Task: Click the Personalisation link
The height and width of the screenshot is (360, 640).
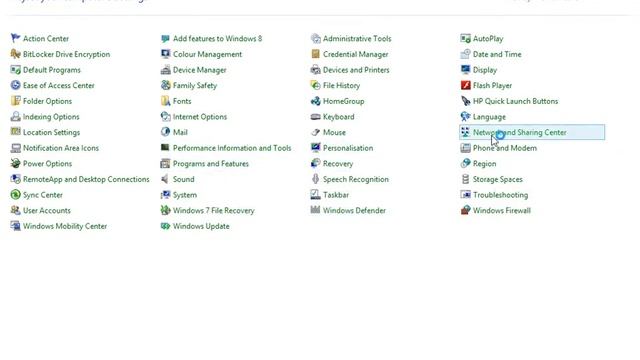Action: [x=348, y=148]
